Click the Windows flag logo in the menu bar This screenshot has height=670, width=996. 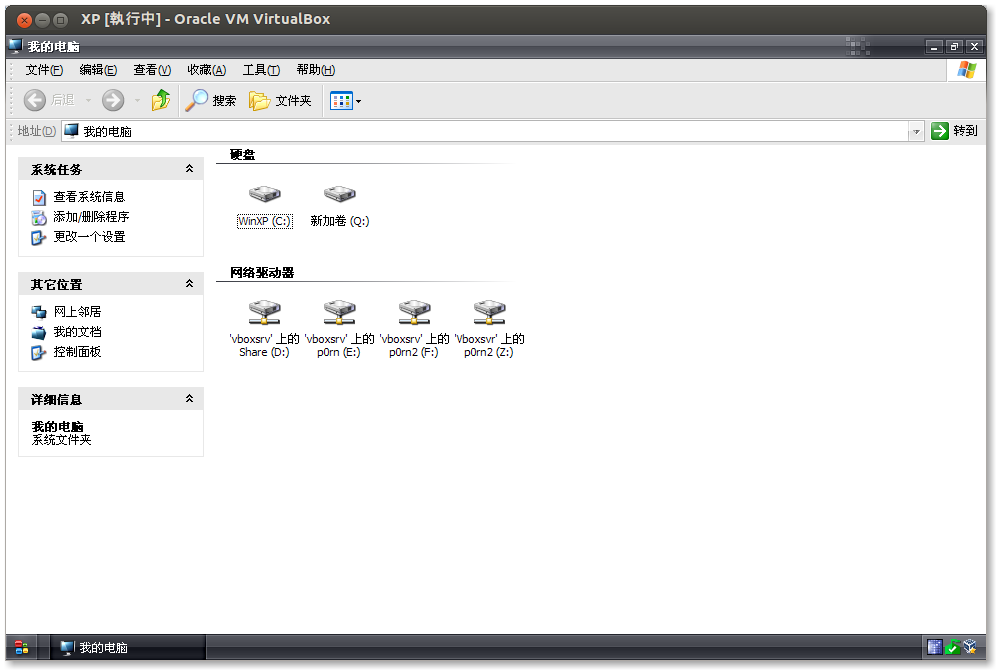(966, 70)
